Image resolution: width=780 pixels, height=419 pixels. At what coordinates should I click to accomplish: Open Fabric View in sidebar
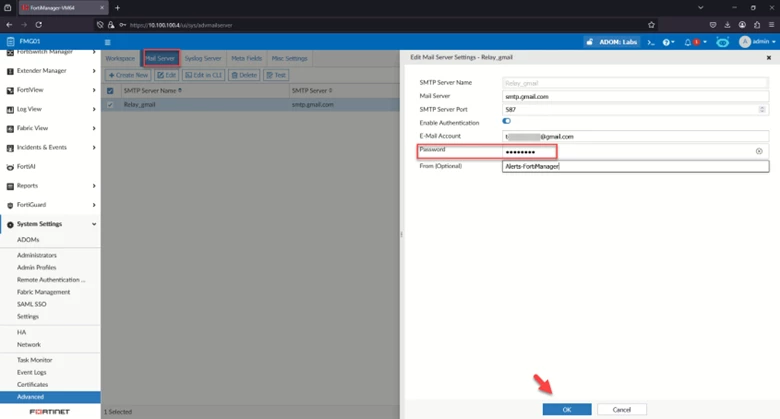(x=32, y=128)
